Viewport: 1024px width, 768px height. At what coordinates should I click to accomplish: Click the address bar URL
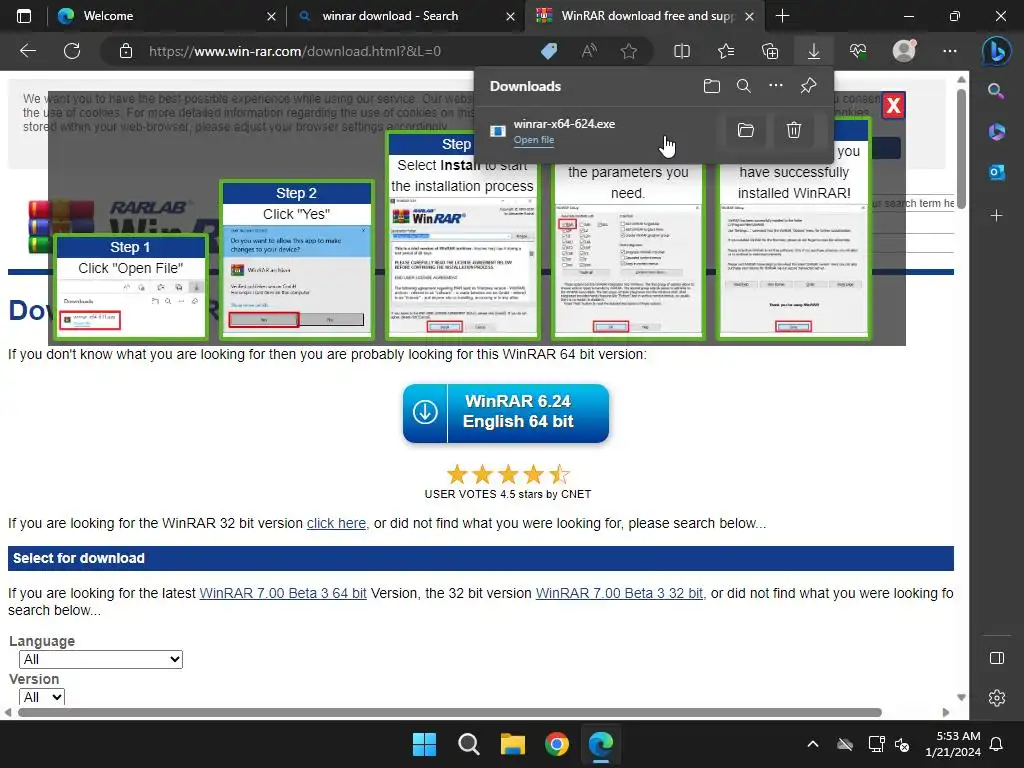[x=295, y=51]
